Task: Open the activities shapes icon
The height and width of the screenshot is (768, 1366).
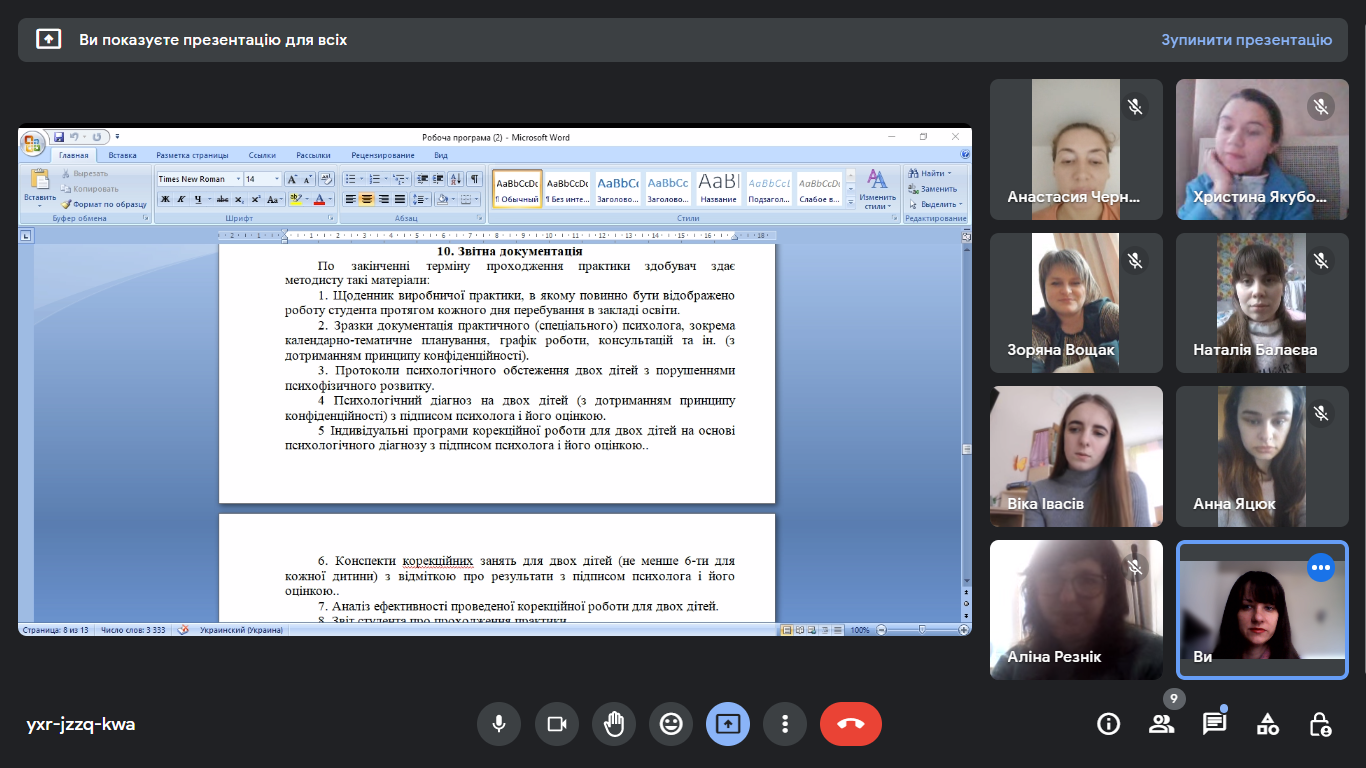Action: [x=1267, y=724]
